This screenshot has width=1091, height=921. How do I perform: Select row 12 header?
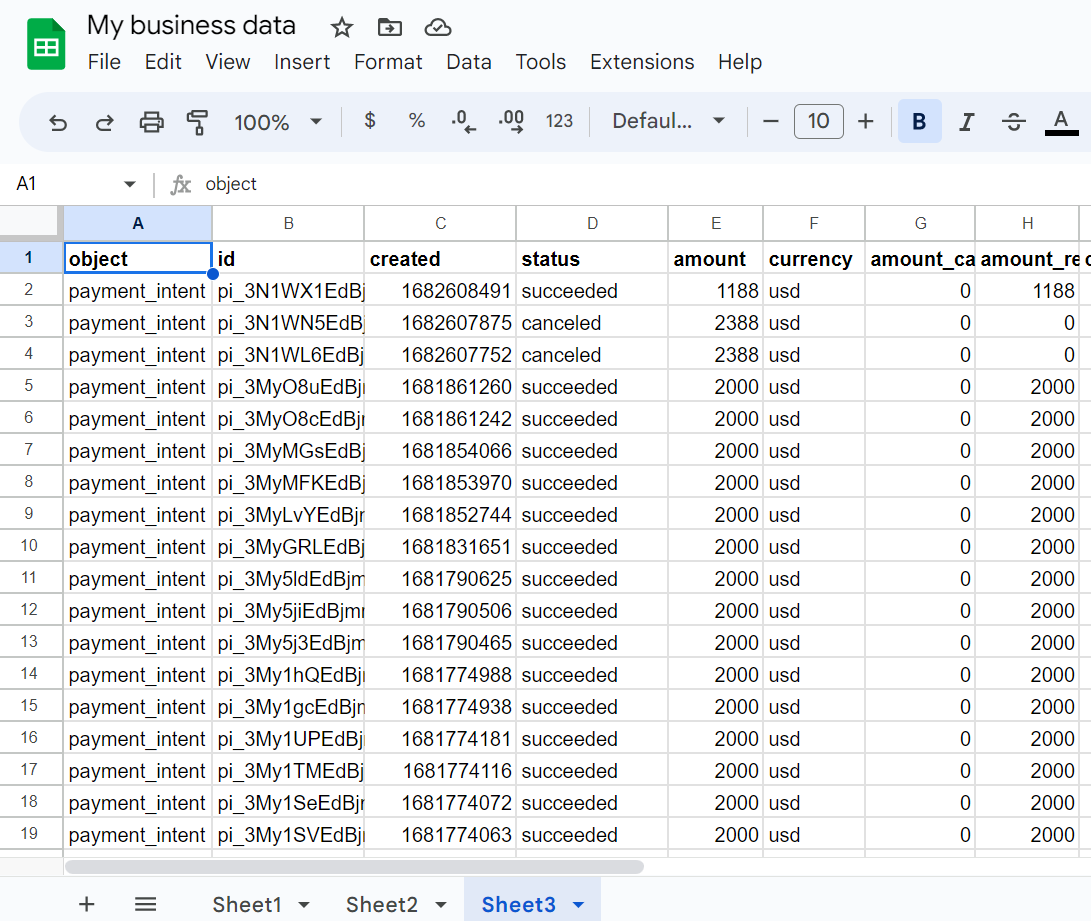(29, 610)
